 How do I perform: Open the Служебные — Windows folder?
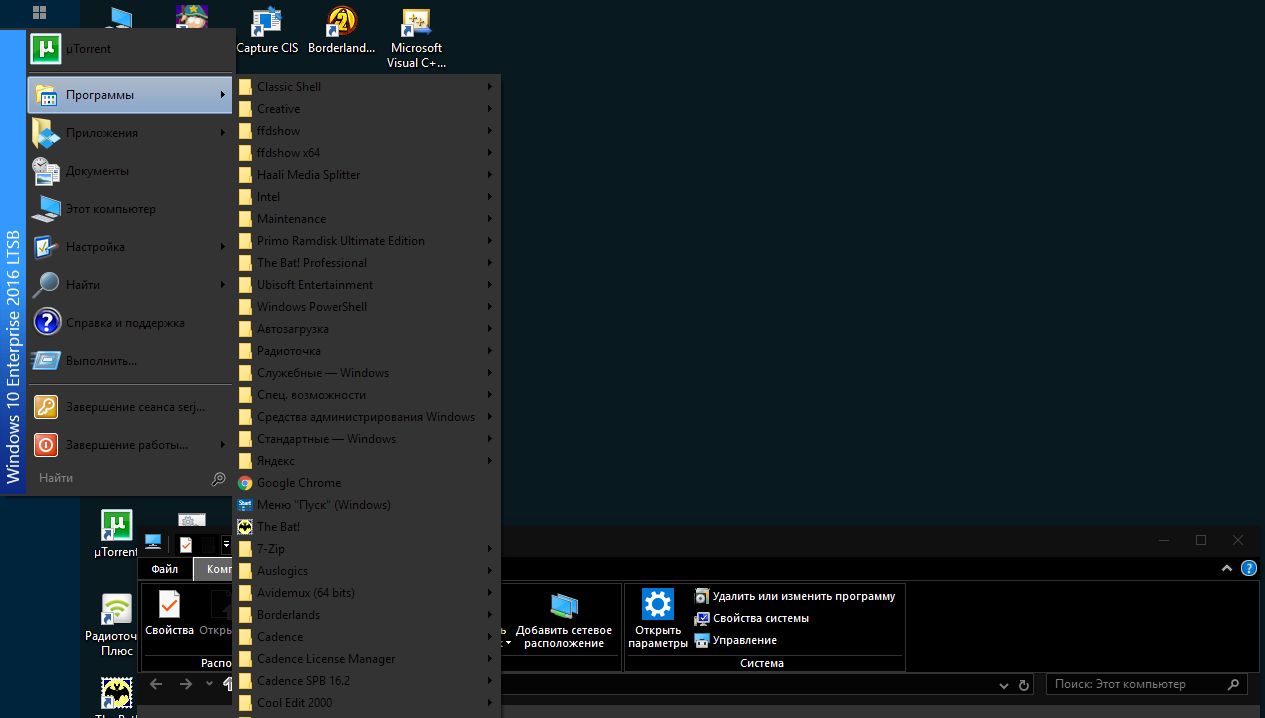(x=366, y=373)
